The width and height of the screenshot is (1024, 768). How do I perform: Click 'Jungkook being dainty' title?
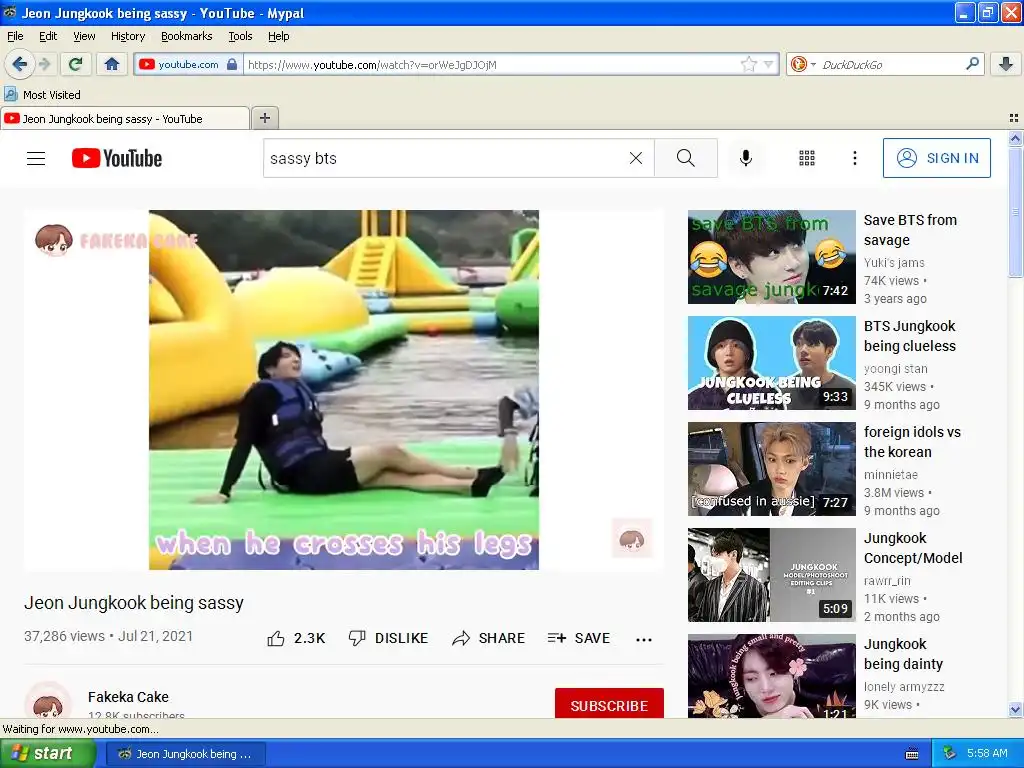coord(903,654)
